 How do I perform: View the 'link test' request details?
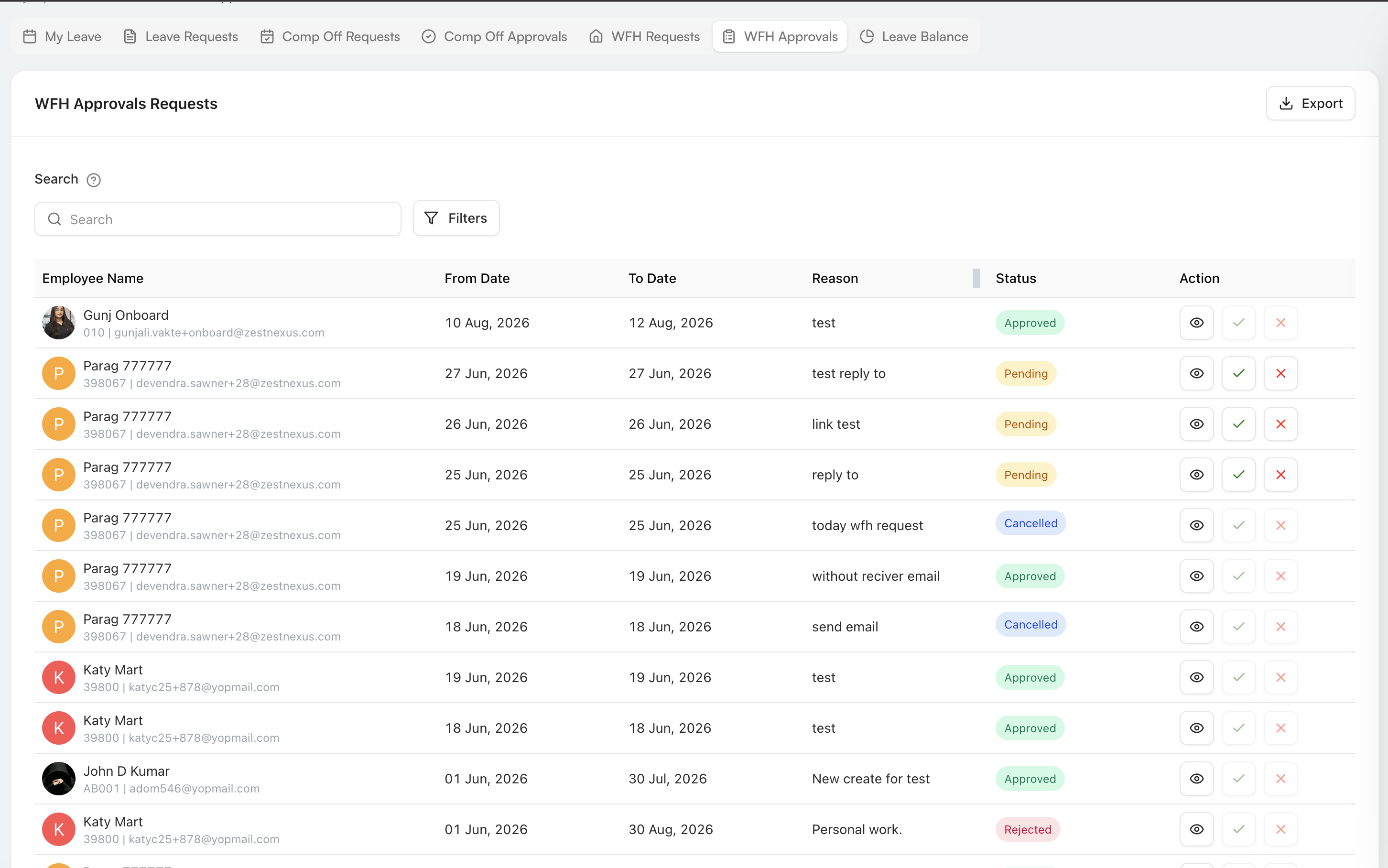point(1196,423)
